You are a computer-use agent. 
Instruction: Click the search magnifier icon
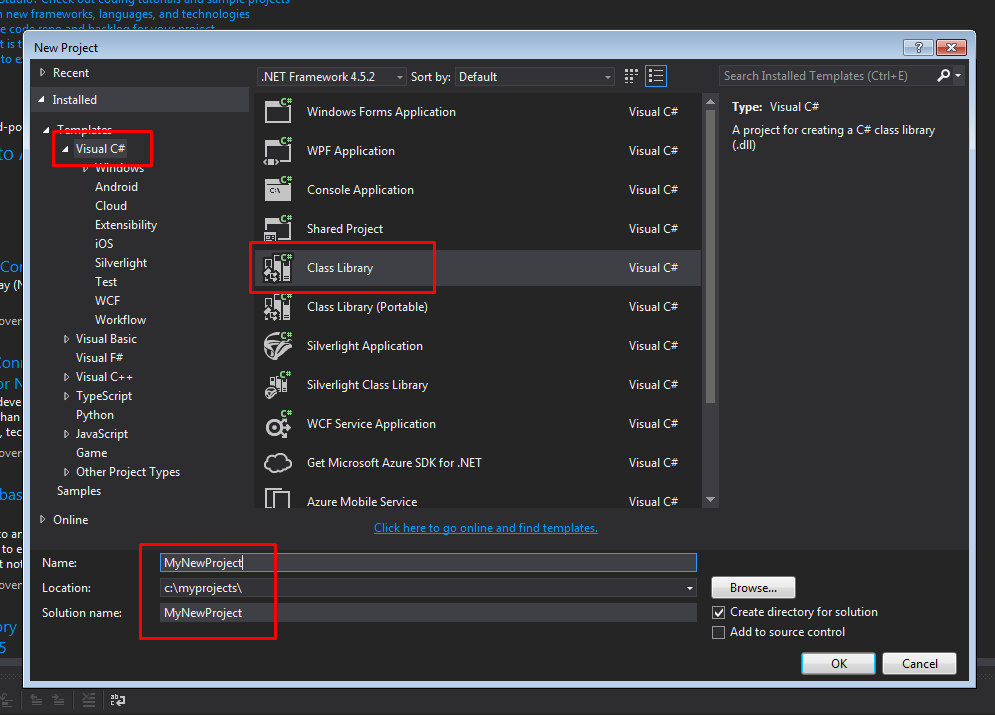944,75
